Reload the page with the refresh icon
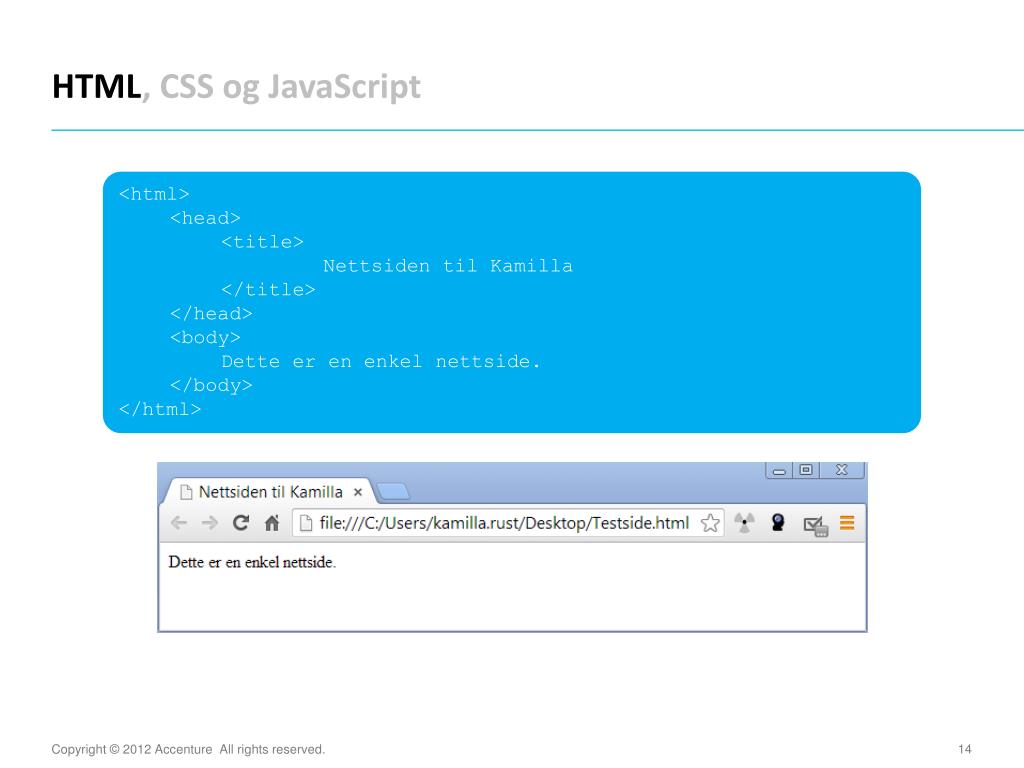The image size is (1024, 768). click(x=241, y=522)
